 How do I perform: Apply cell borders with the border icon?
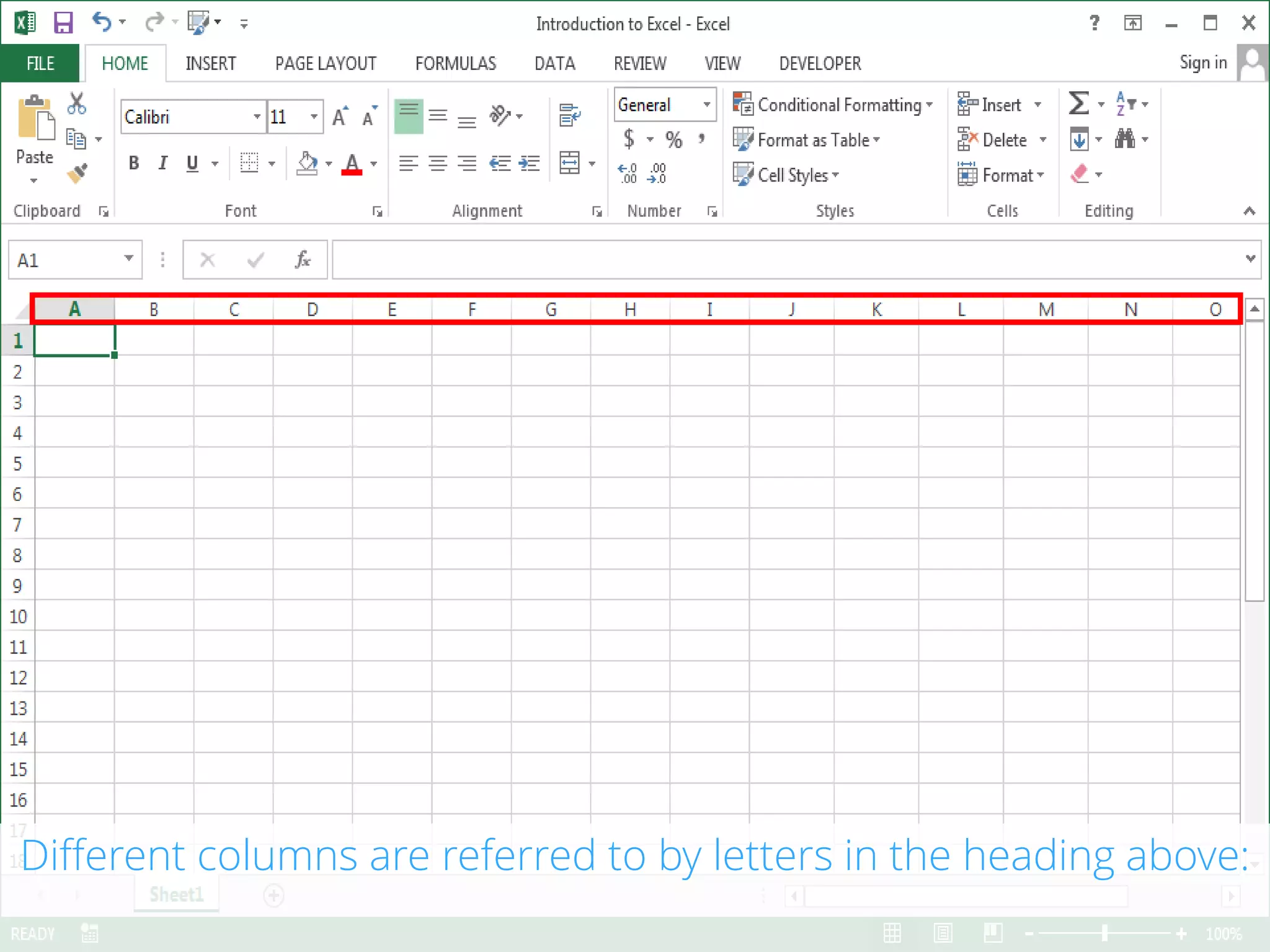coord(249,163)
